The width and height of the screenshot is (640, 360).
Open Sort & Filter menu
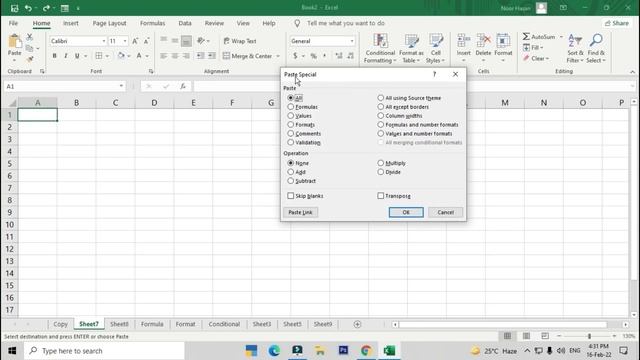(575, 49)
